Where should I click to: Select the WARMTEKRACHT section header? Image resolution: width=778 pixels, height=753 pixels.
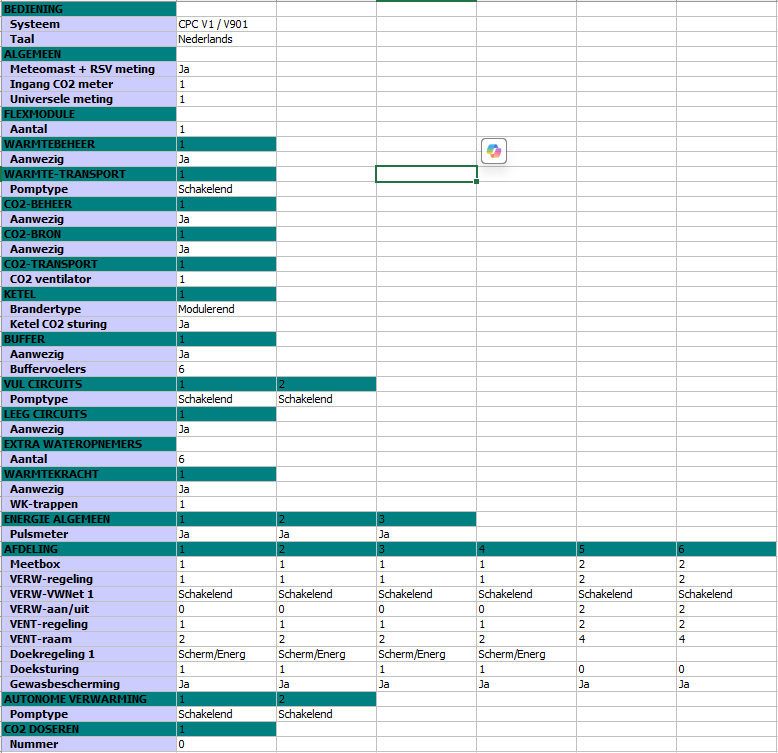[x=88, y=474]
